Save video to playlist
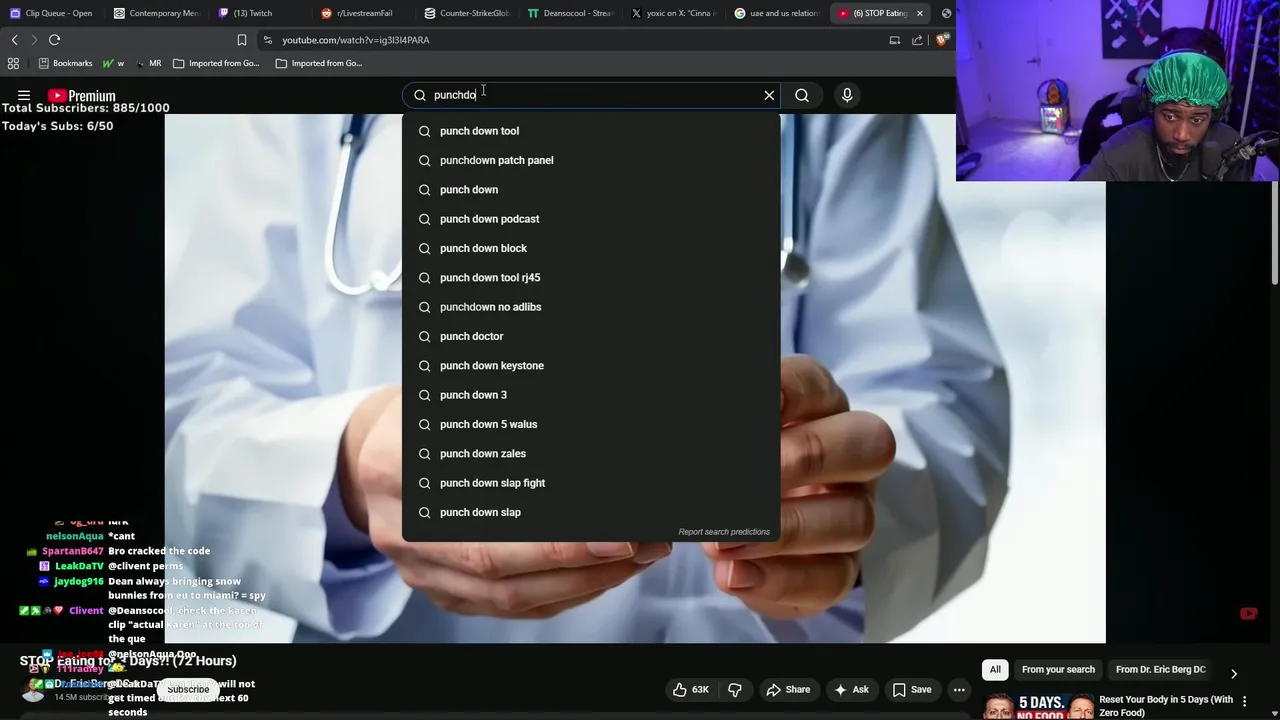1280x720 pixels. 912,689
